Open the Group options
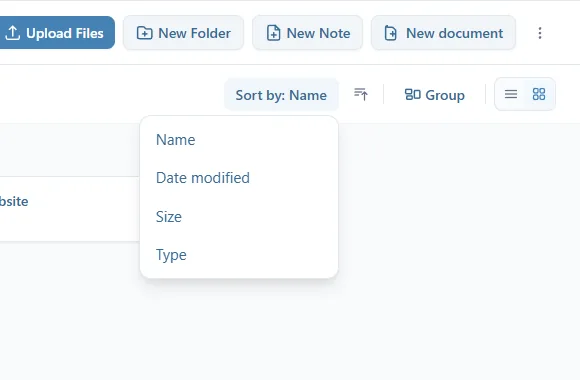The height and width of the screenshot is (380, 580). 435,95
